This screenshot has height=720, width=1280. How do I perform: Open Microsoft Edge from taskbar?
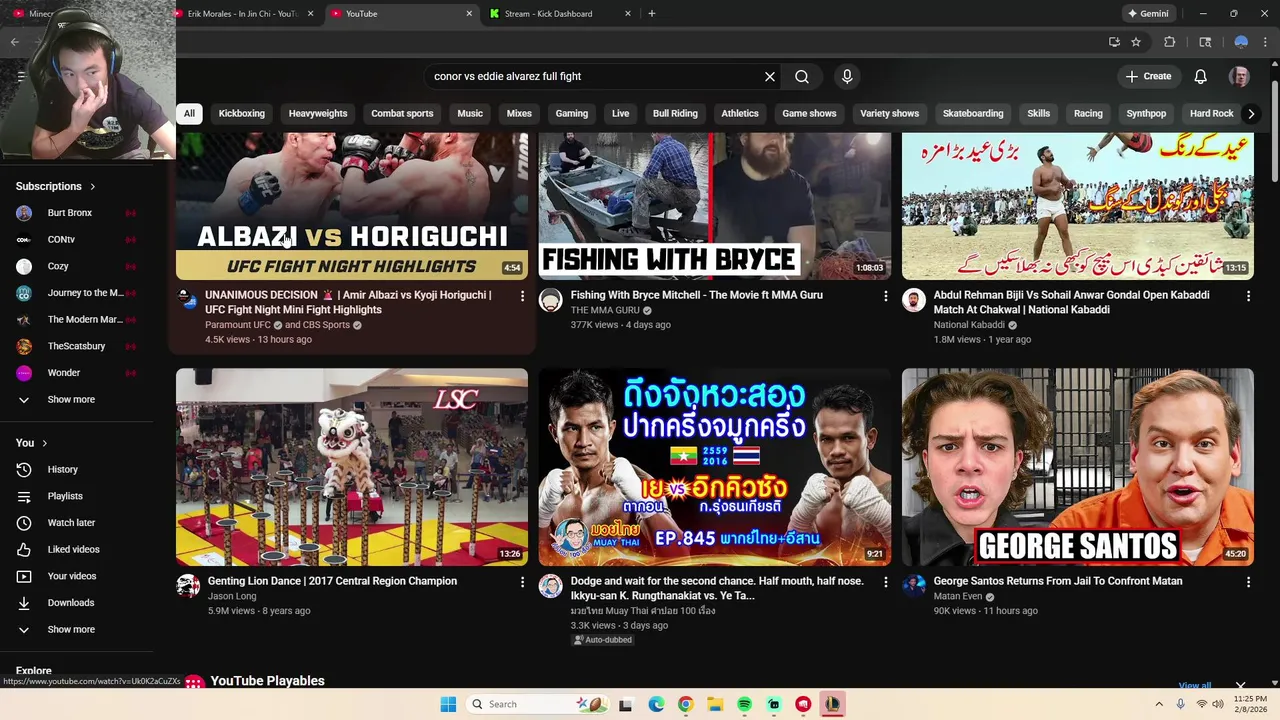pyautogui.click(x=656, y=704)
